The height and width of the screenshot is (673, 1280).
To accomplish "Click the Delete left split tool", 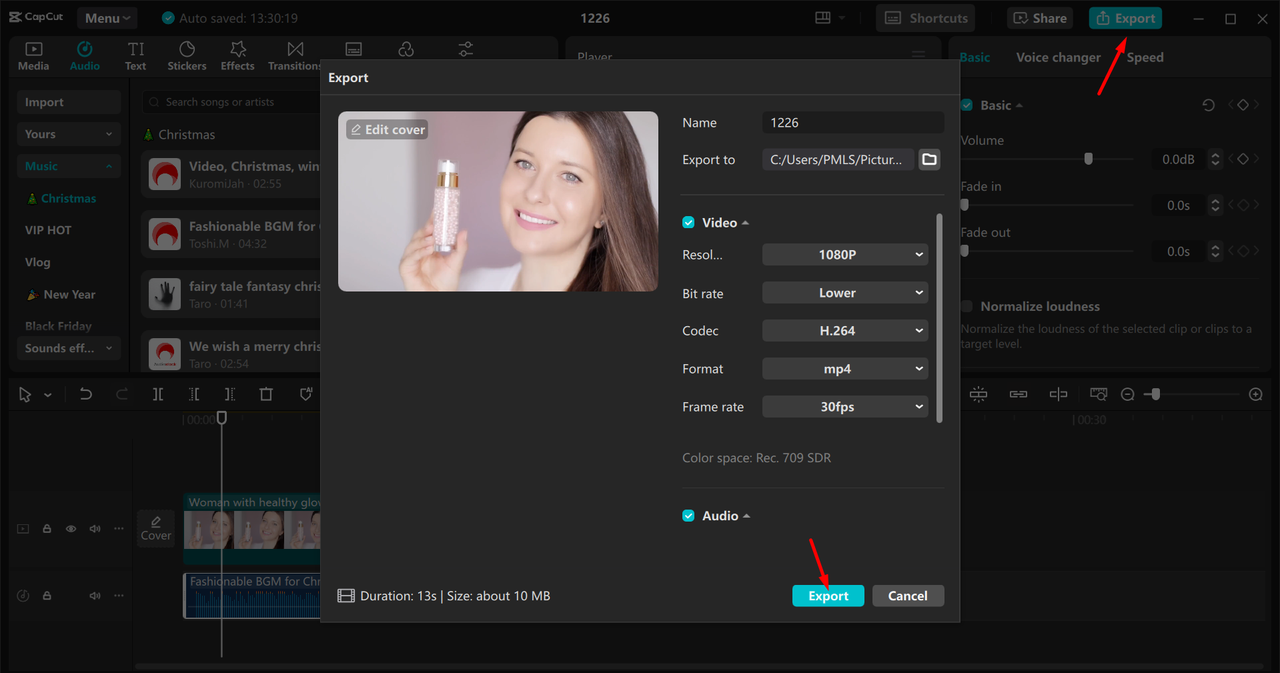I will pyautogui.click(x=194, y=394).
